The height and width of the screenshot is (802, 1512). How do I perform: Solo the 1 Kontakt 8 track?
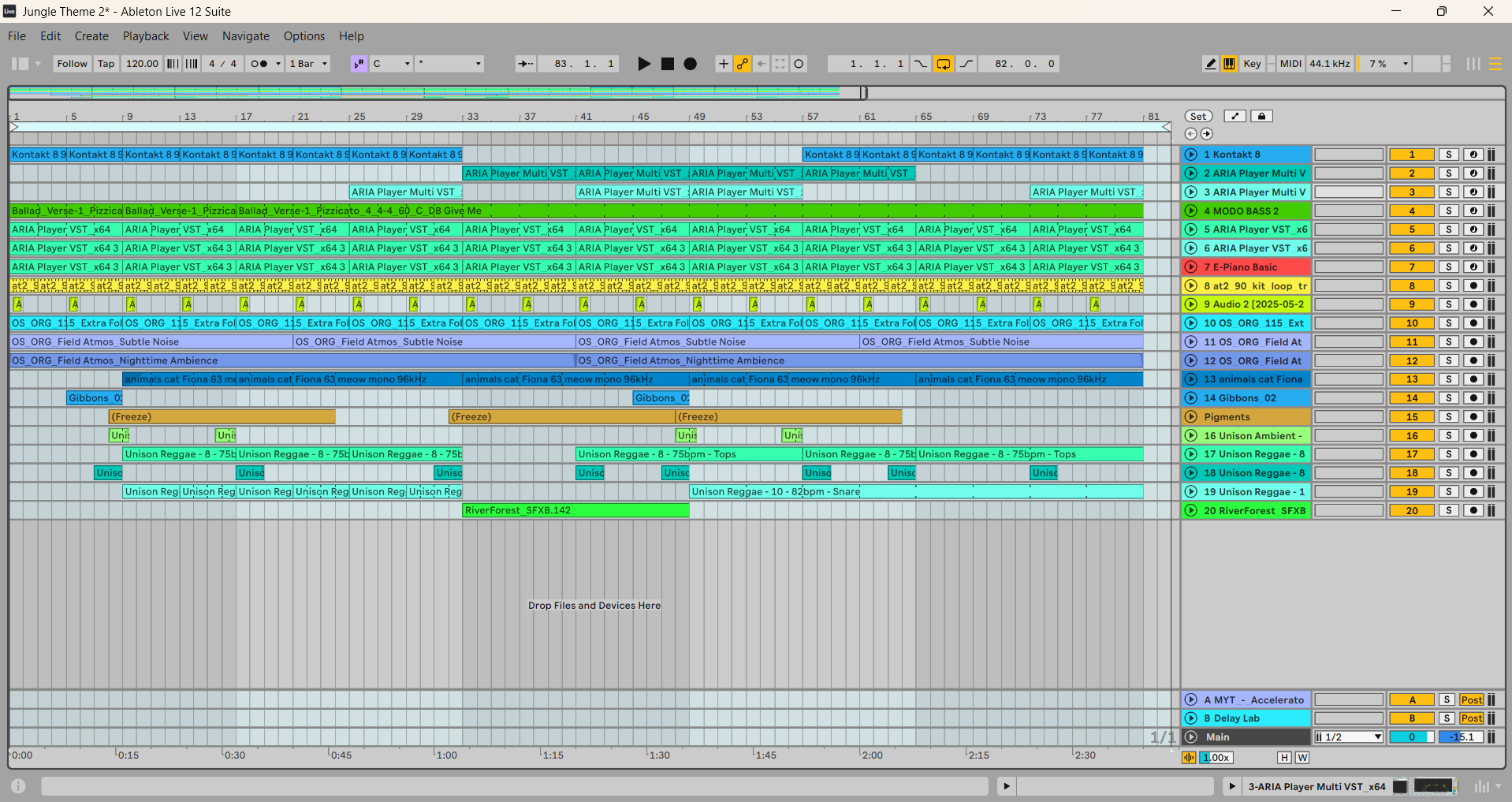click(x=1449, y=155)
